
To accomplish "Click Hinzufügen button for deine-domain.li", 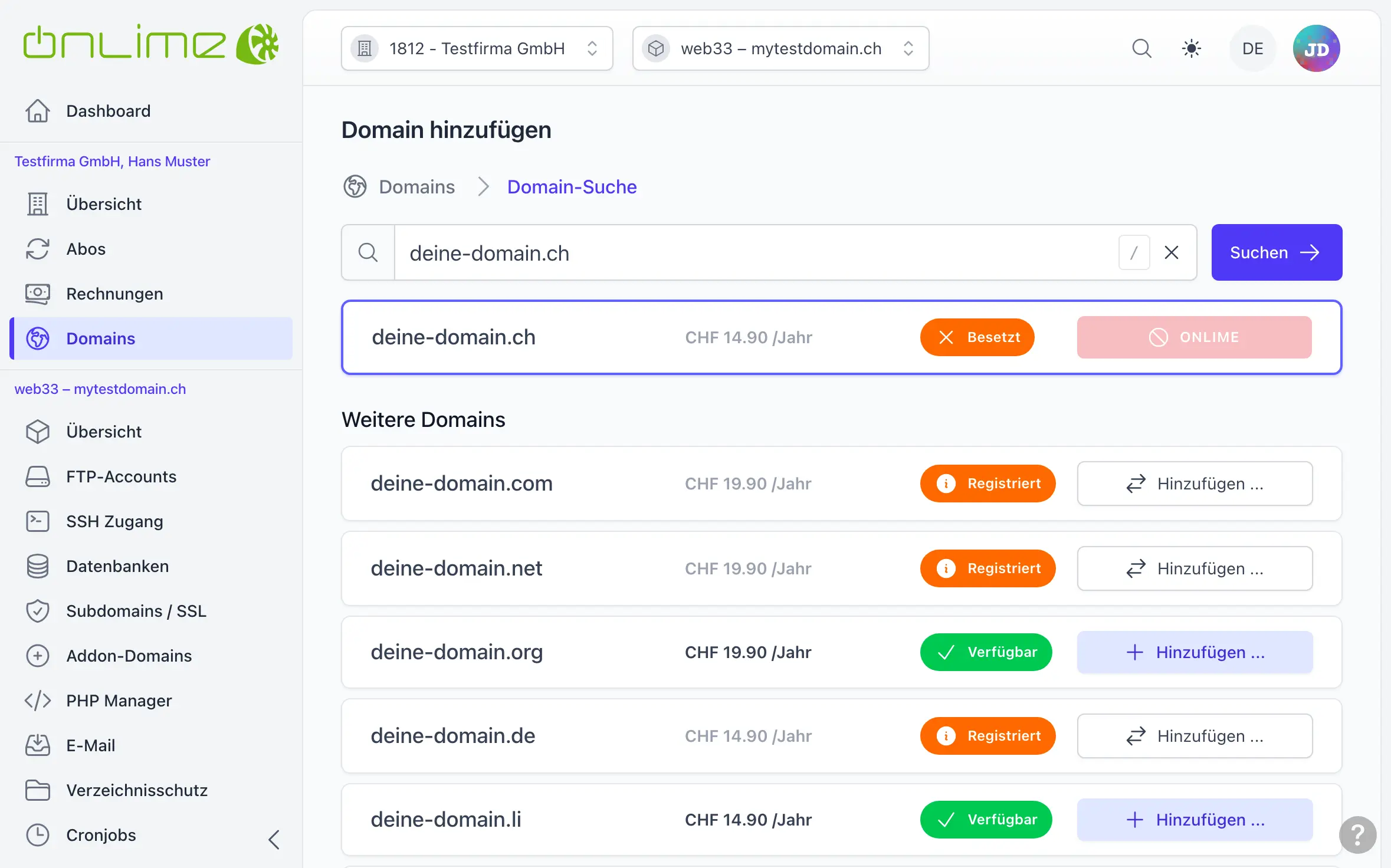I will [x=1195, y=820].
